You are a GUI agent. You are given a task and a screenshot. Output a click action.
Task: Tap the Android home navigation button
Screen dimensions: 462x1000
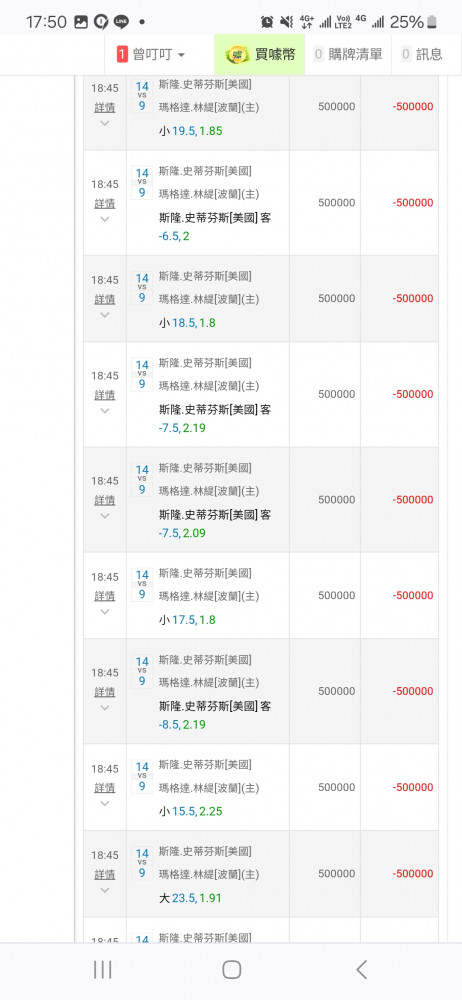tap(231, 970)
